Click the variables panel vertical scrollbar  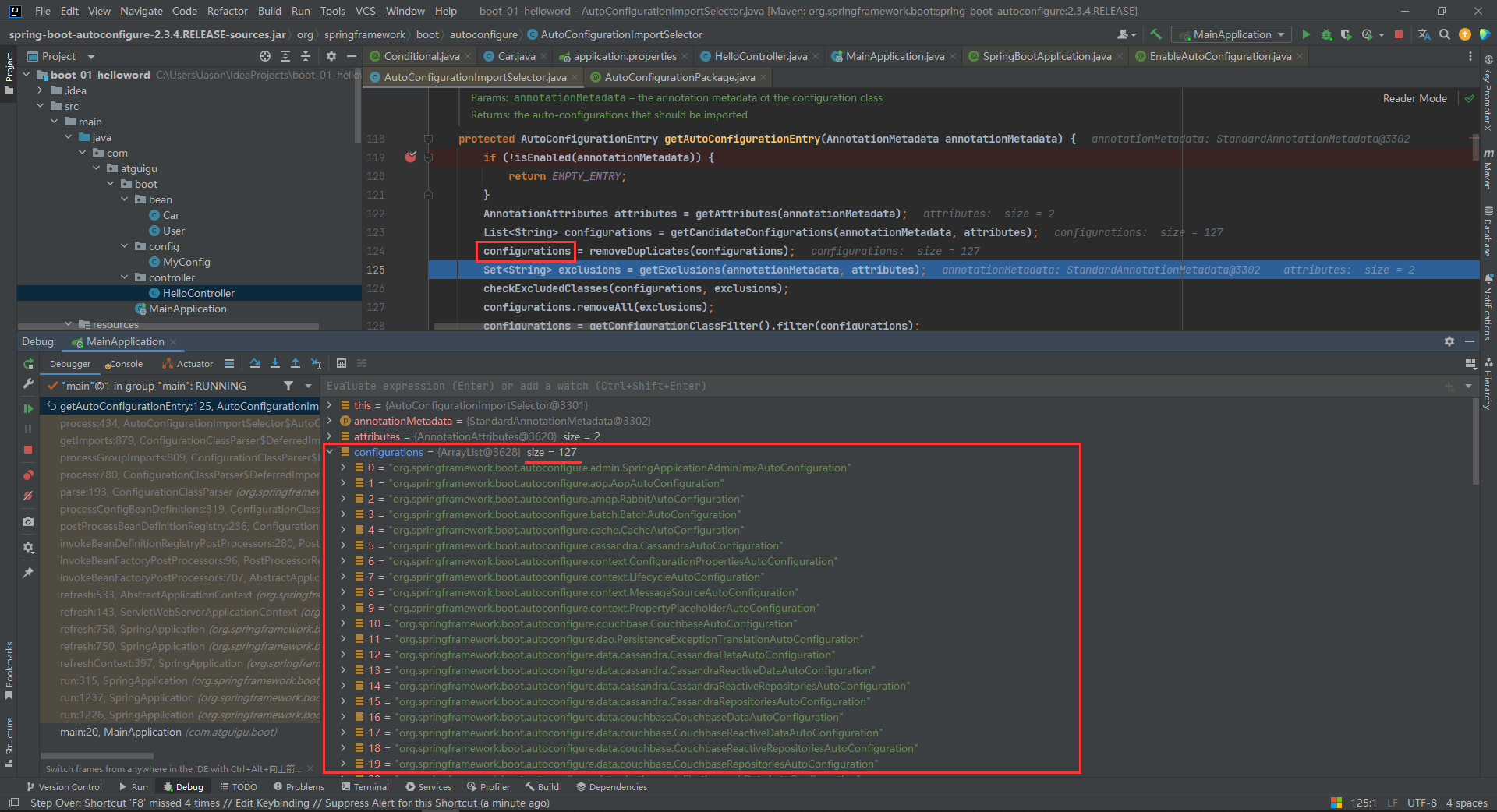coord(1474,440)
